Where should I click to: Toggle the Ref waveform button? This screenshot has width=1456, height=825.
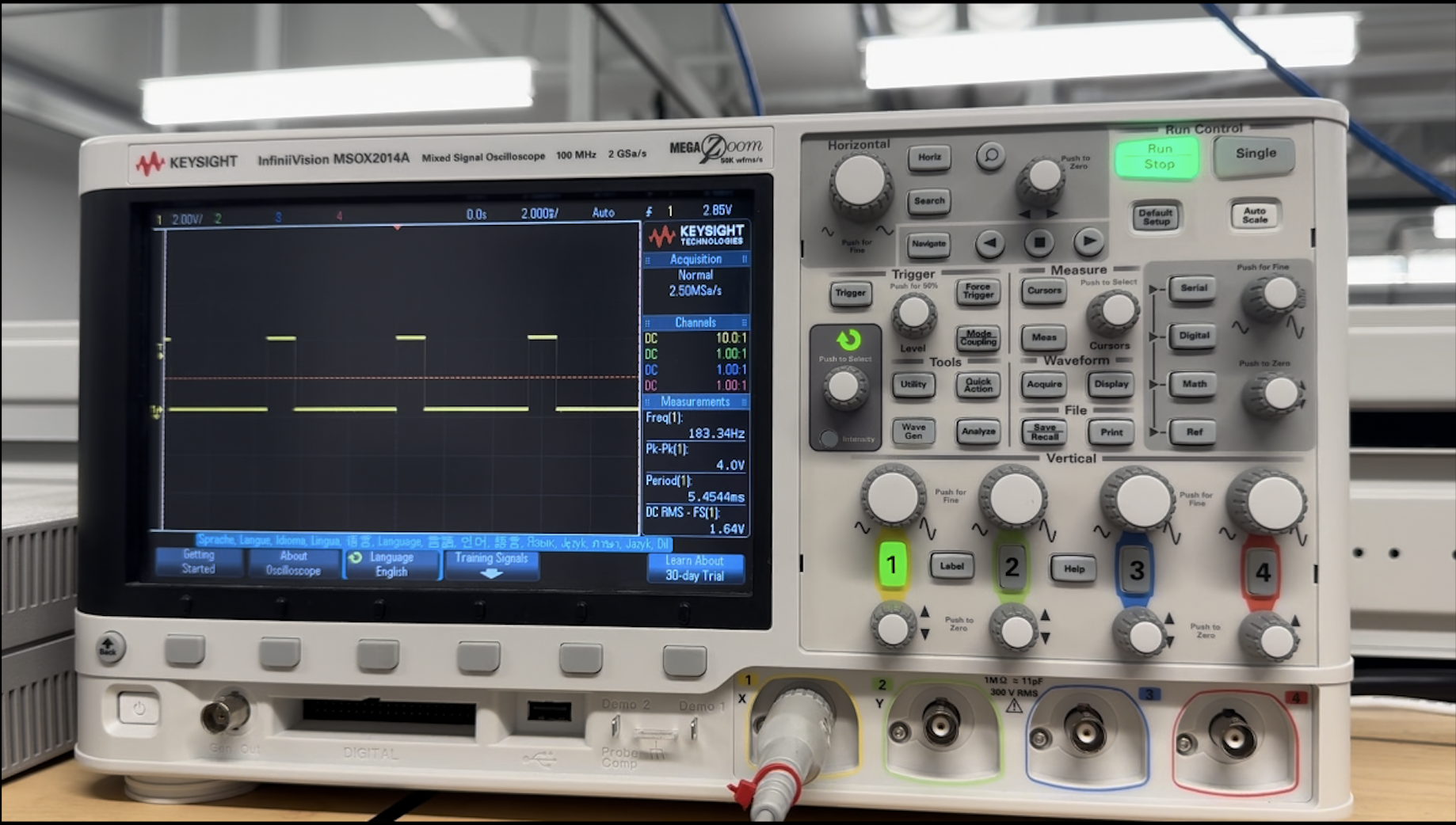[x=1193, y=432]
